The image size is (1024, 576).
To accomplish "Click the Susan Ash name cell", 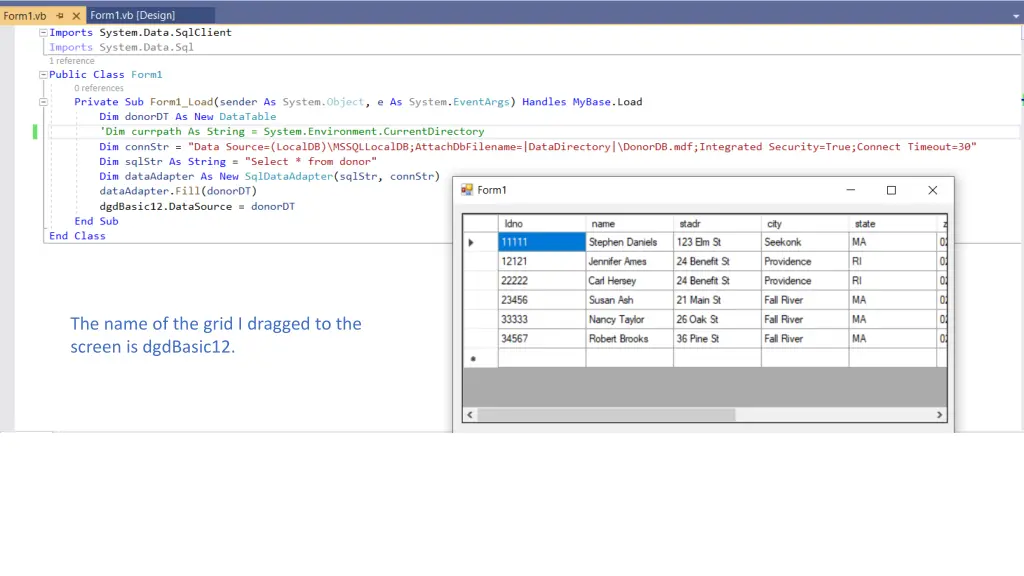I will pyautogui.click(x=630, y=300).
